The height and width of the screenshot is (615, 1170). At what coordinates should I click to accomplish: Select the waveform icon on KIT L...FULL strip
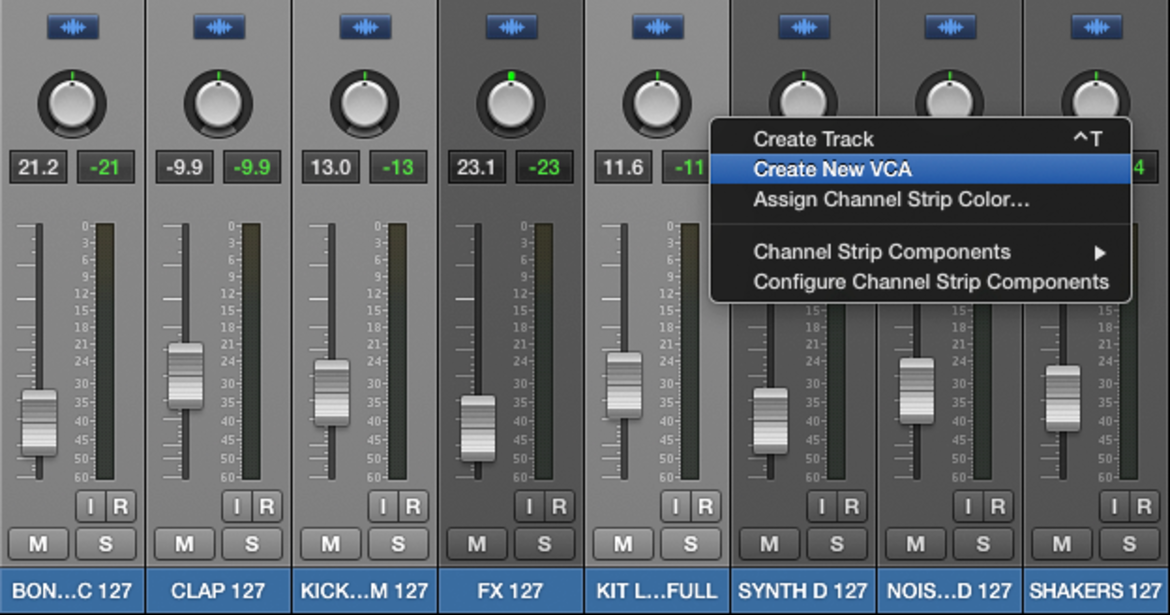pos(658,28)
